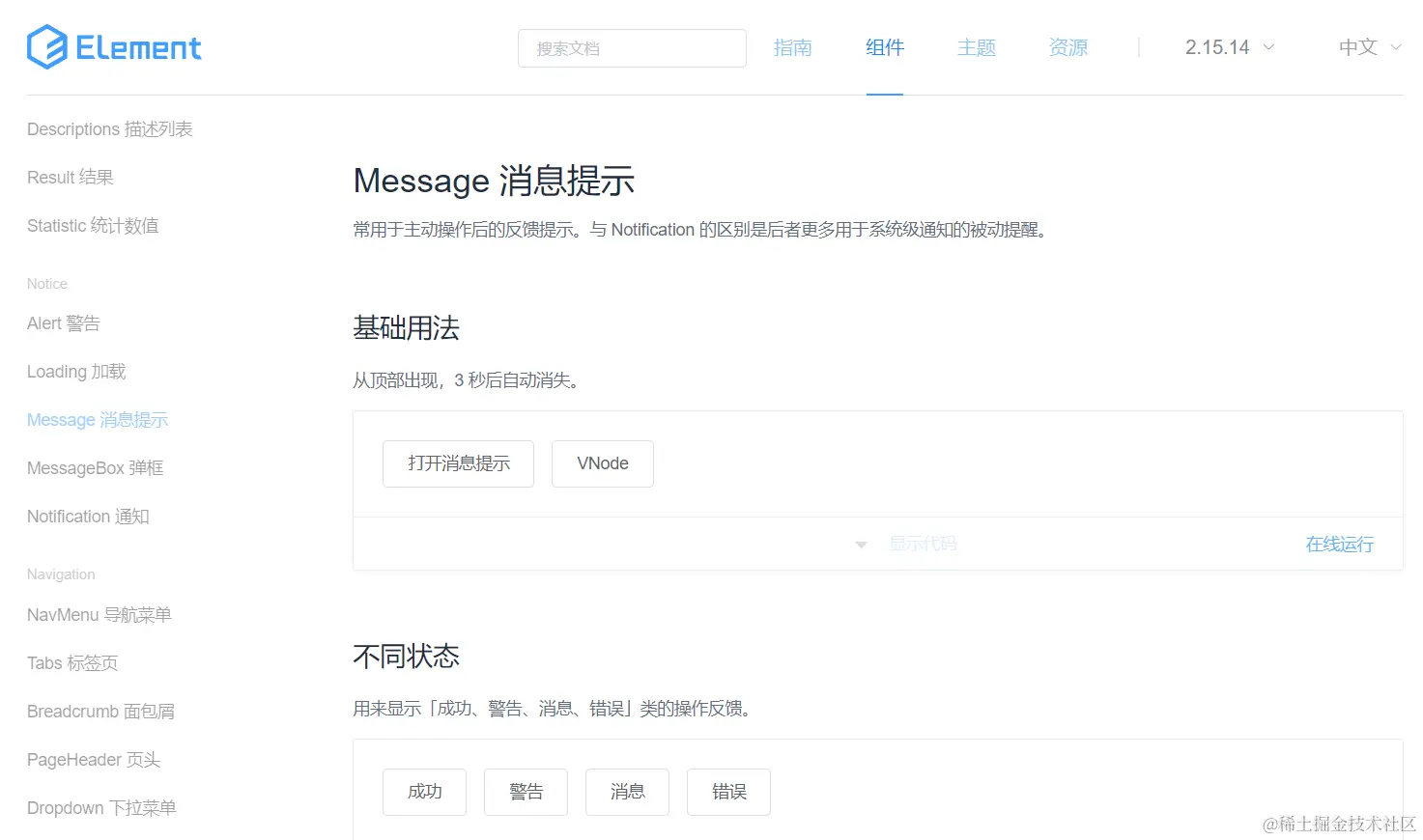This screenshot has width=1423, height=840.
Task: Click the Message 消息提示 page heading
Action: pos(494,181)
